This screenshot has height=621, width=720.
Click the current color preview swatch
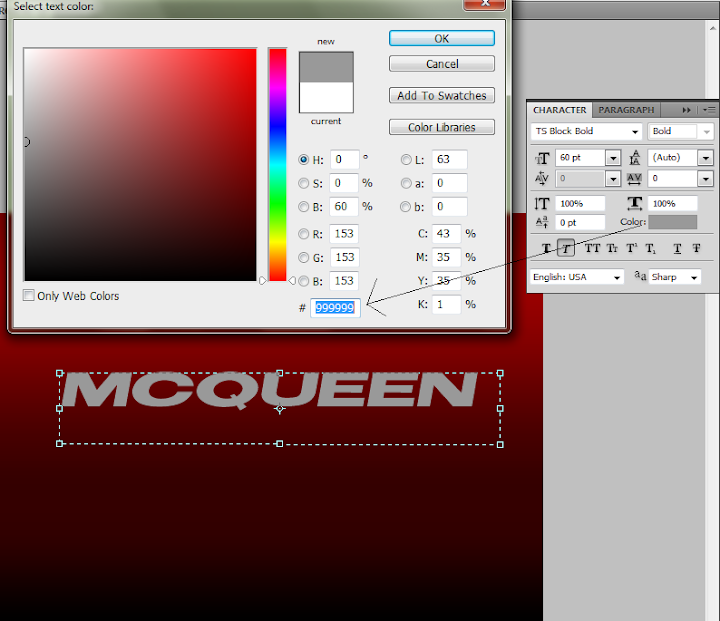[x=326, y=97]
